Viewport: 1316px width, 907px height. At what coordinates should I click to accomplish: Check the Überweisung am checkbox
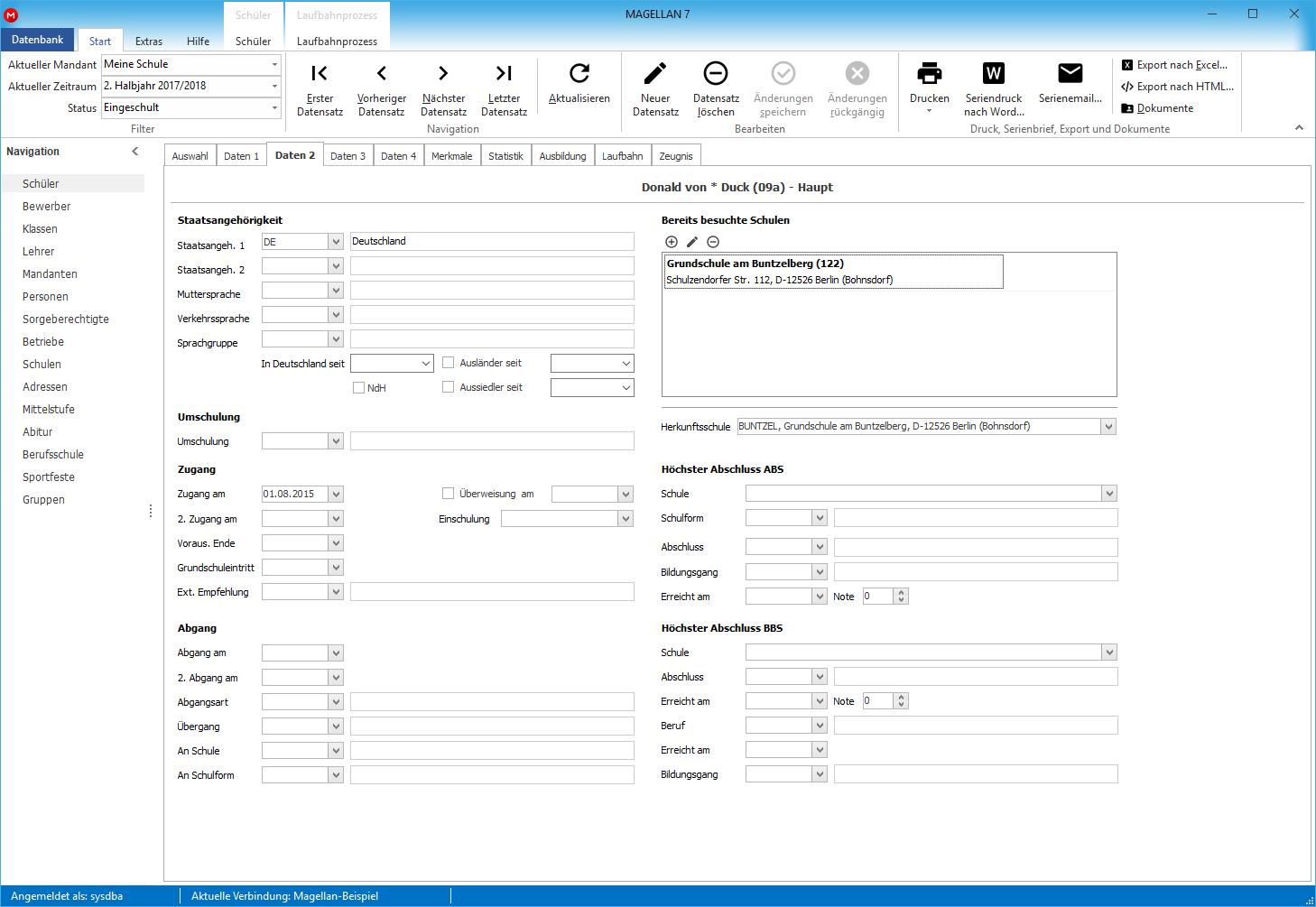point(448,494)
